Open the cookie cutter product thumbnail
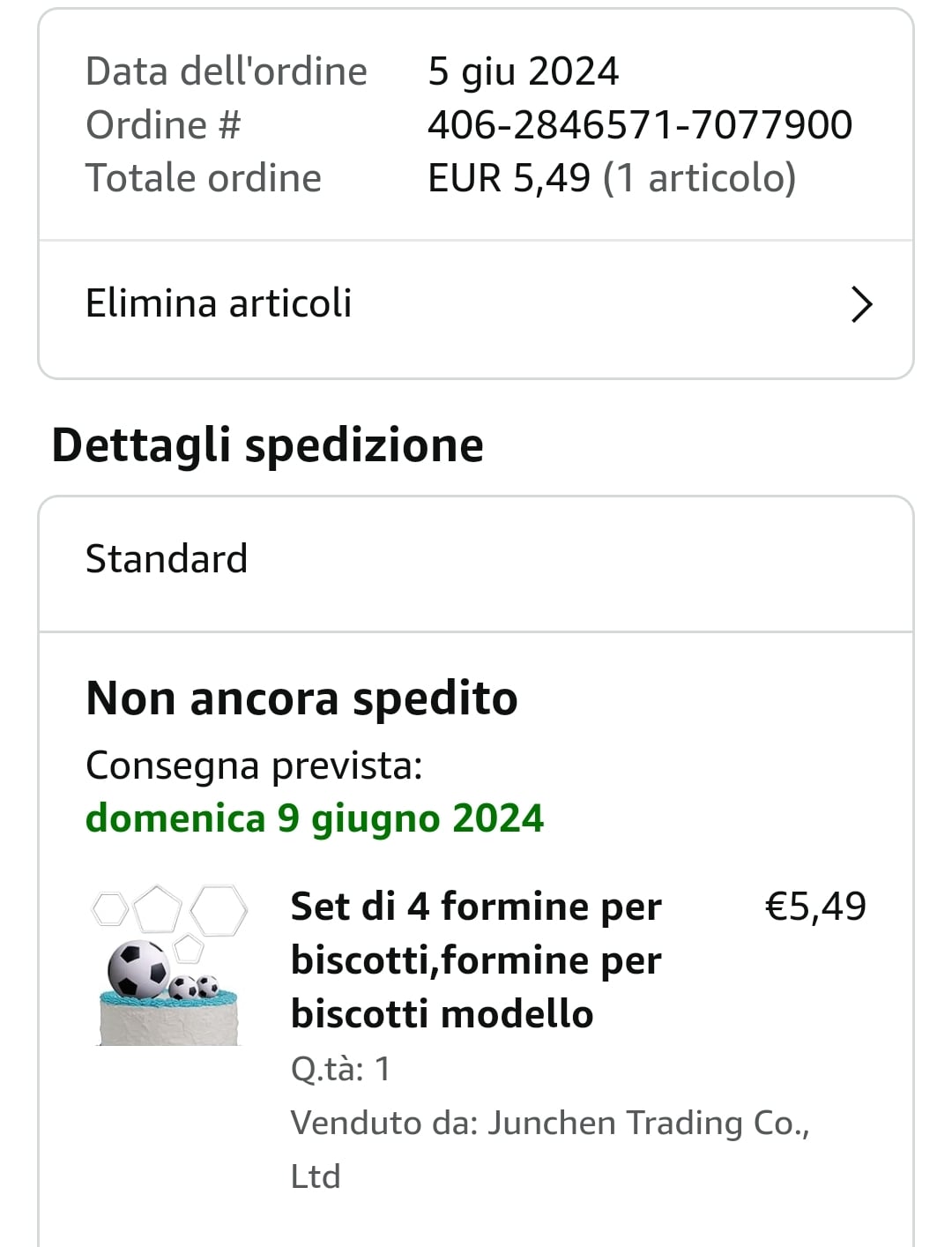Viewport: 952px width, 1247px height. tap(168, 965)
